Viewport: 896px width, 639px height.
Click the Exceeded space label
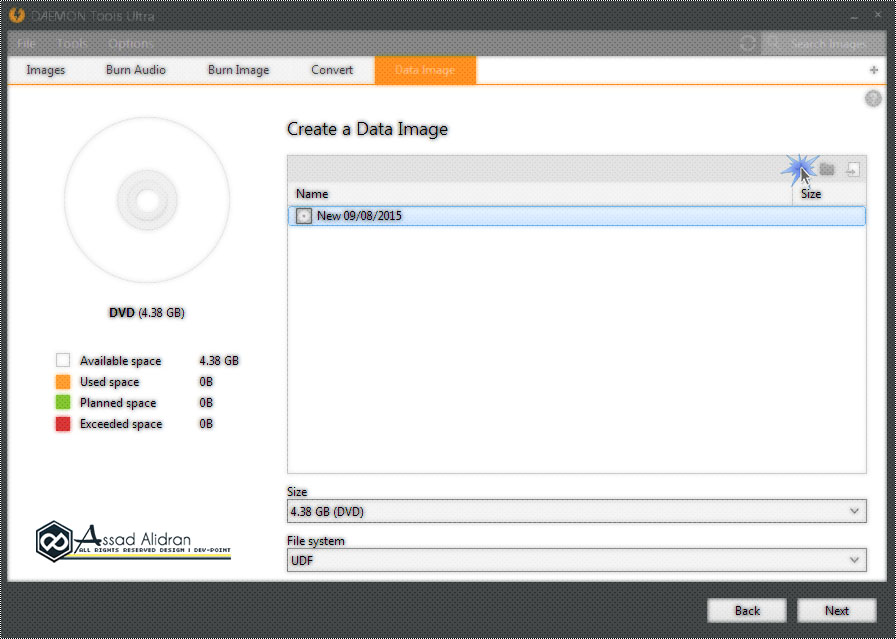coord(121,425)
